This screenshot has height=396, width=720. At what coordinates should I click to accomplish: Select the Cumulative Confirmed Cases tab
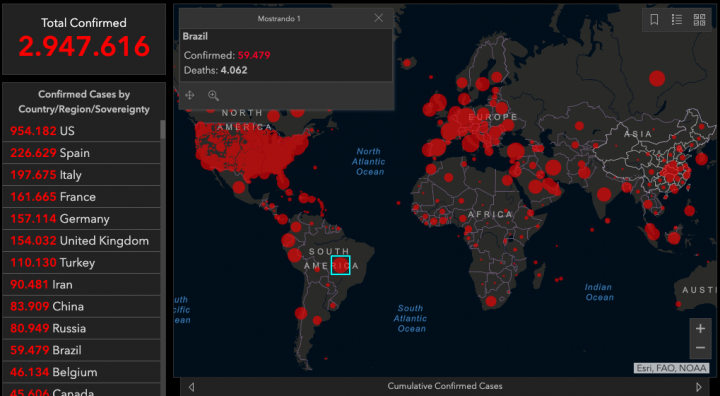point(444,386)
